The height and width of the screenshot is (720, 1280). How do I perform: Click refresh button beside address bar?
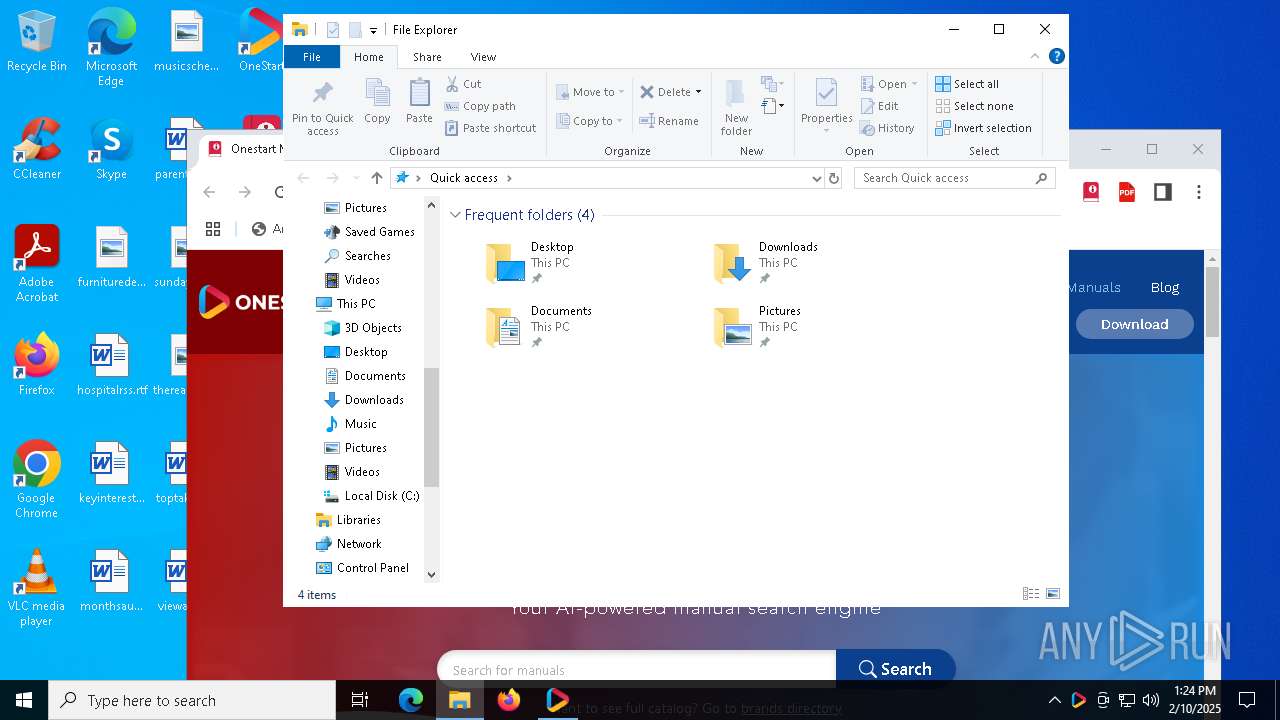pos(834,178)
